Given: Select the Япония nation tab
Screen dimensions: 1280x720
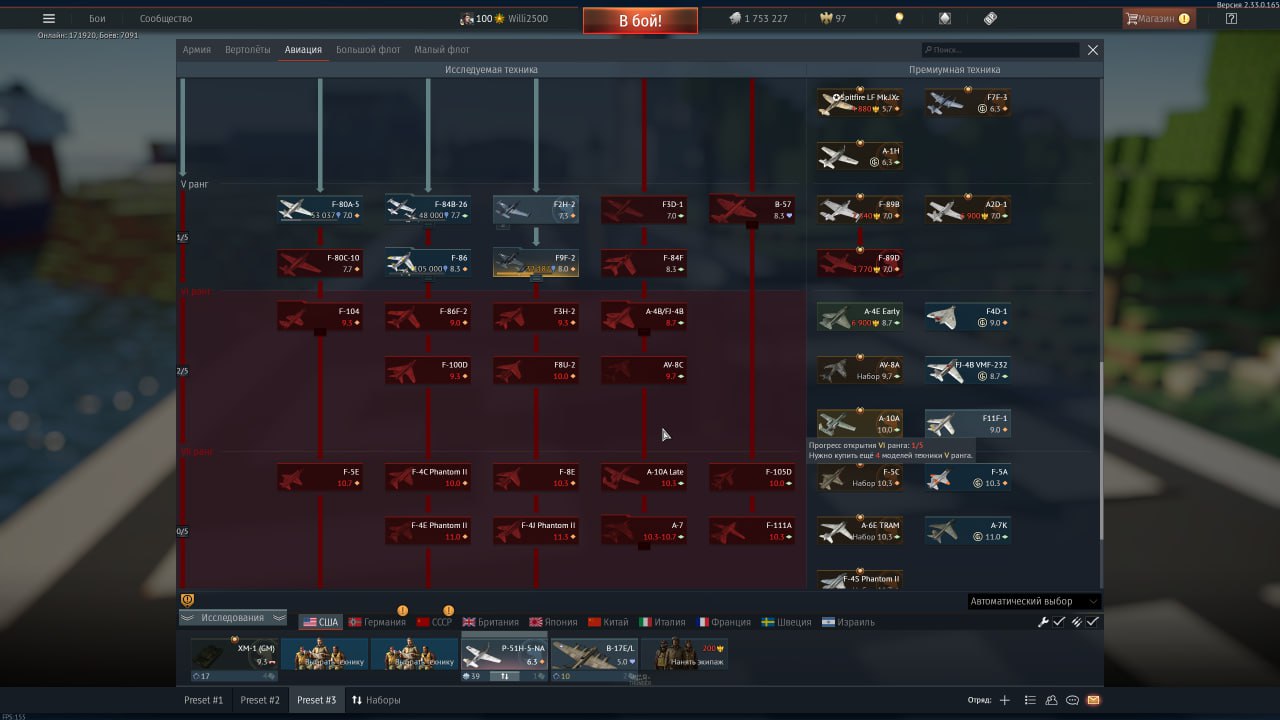Looking at the screenshot, I should pyautogui.click(x=555, y=622).
